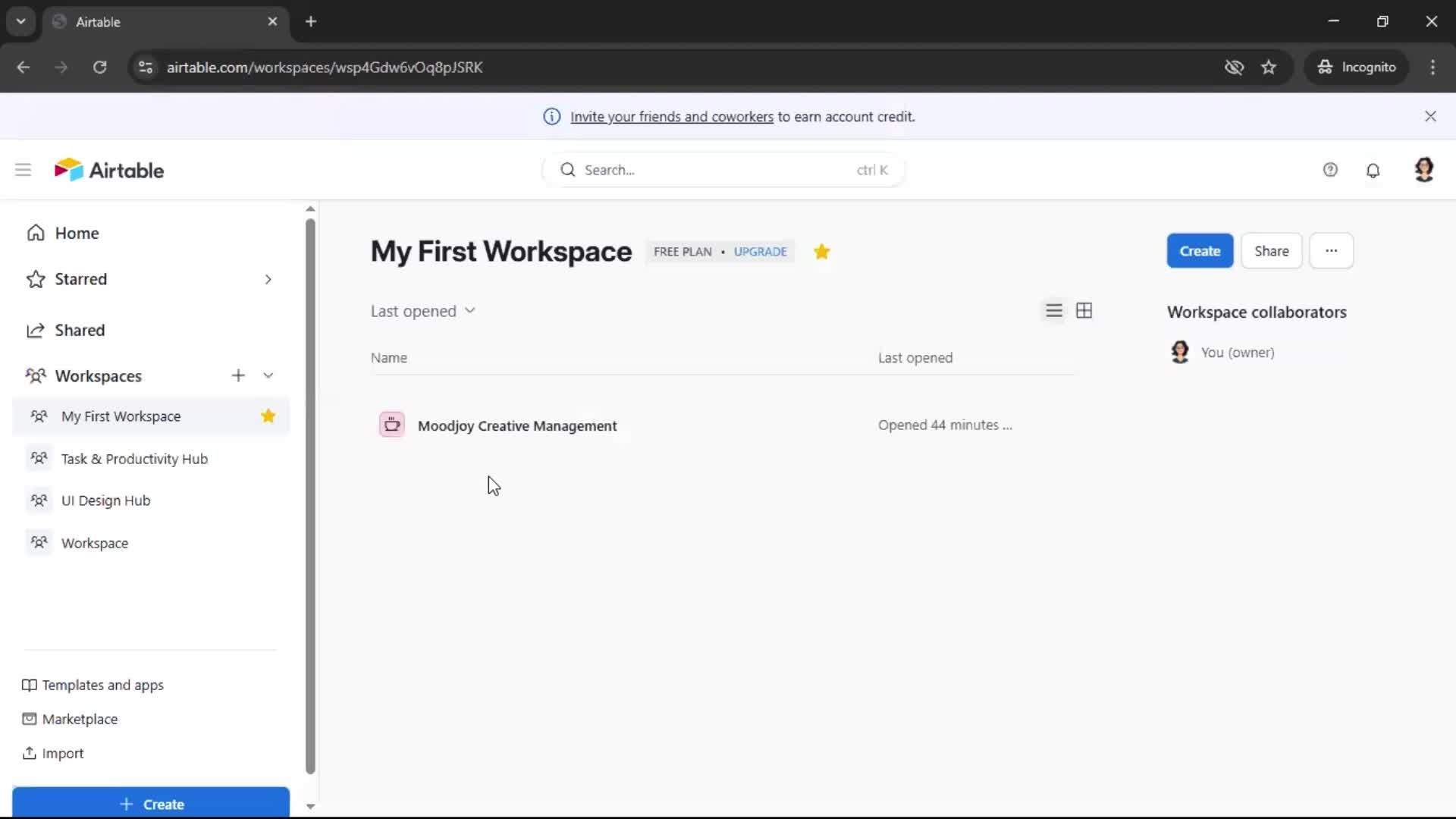The image size is (1456, 819).
Task: Bookmark this page star icon
Action: (1269, 67)
